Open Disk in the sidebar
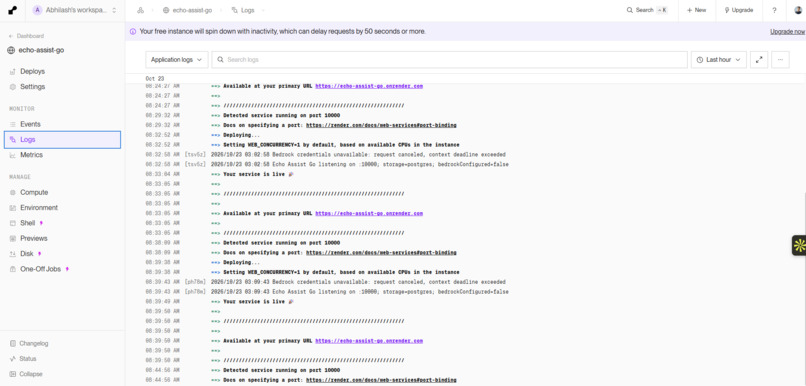This screenshot has width=806, height=386. click(x=27, y=254)
